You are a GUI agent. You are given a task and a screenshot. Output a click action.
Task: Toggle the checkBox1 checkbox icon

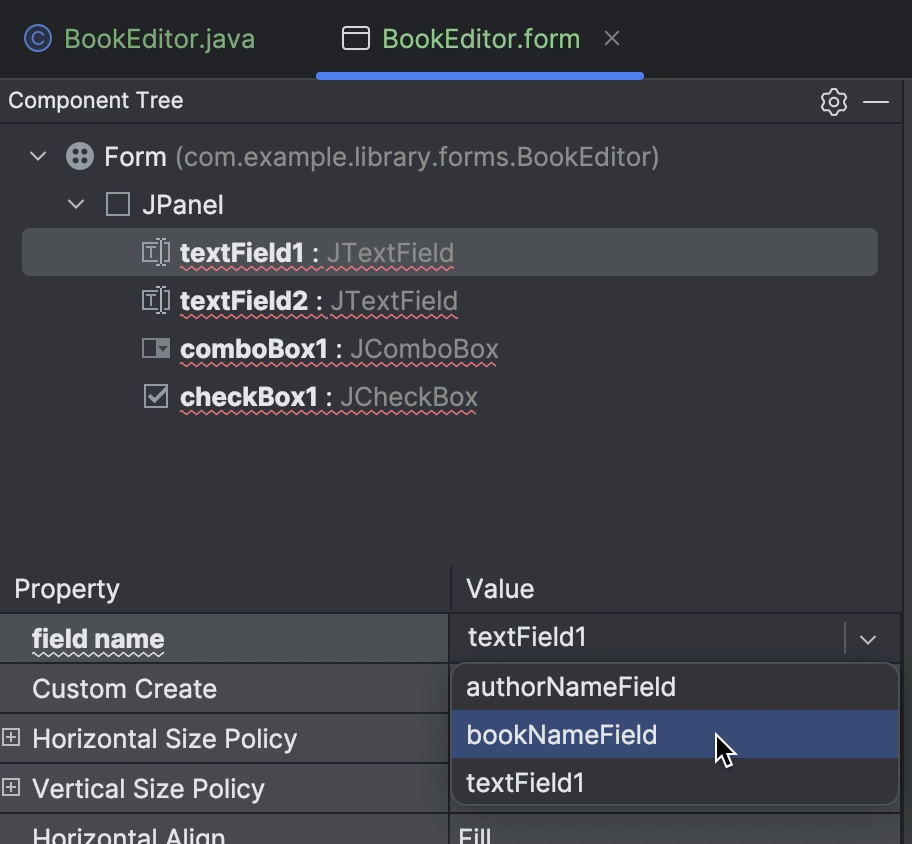(x=156, y=396)
